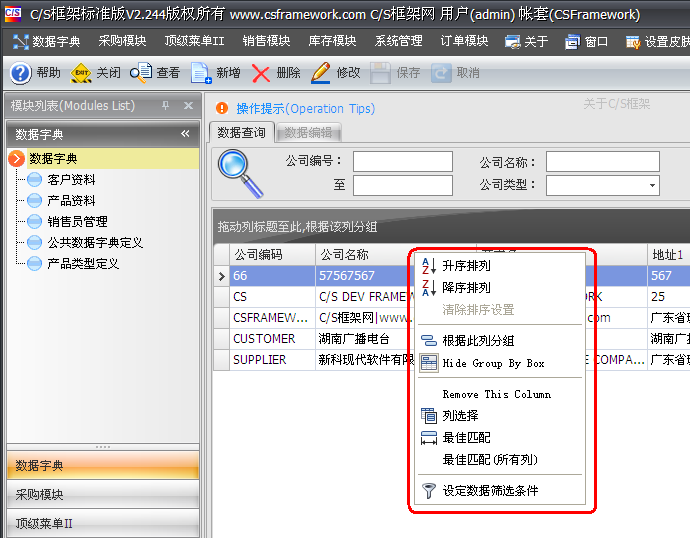The width and height of the screenshot is (690, 538).
Task: Click the Delete (删除) red X icon
Action: pyautogui.click(x=261, y=73)
